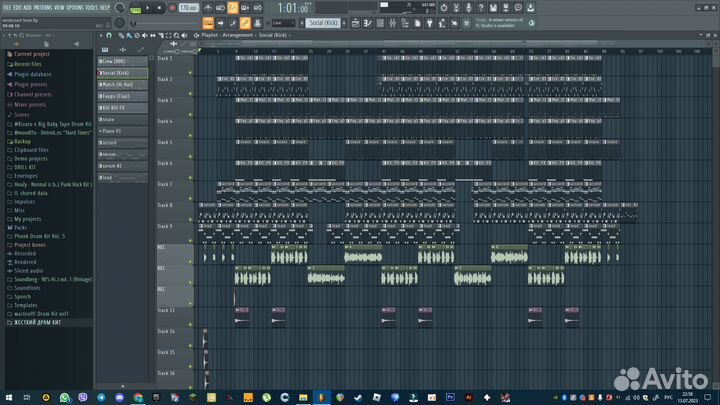The width and height of the screenshot is (720, 405).
Task: Open the playlist menu arrow
Action: point(101,35)
